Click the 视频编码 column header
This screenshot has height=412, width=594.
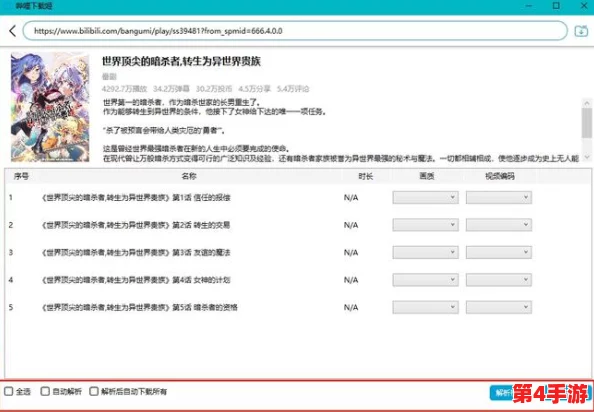[x=500, y=176]
